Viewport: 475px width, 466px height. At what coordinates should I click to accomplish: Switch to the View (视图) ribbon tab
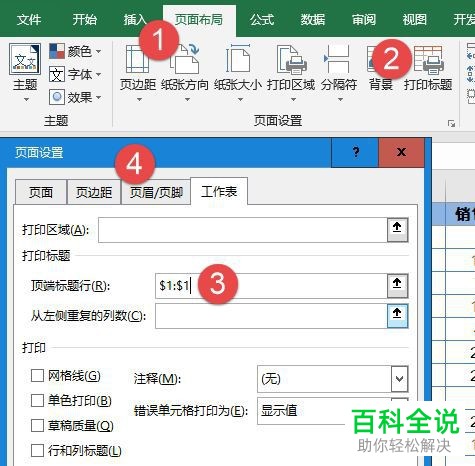pos(414,20)
